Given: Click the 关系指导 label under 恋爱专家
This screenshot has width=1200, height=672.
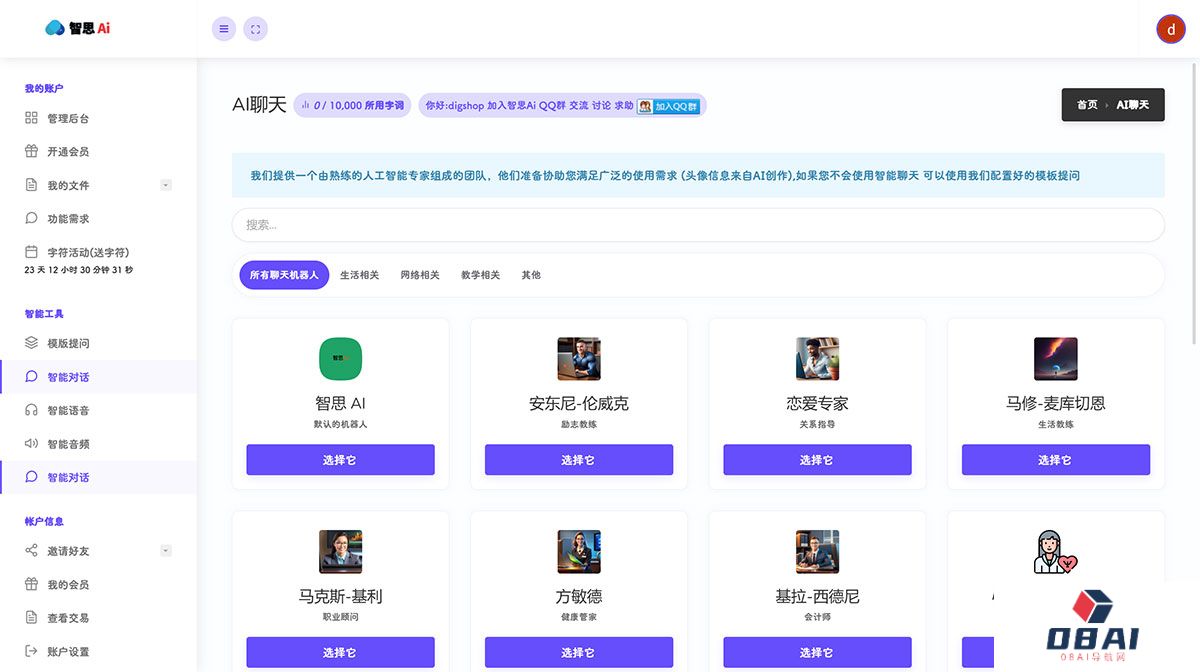Looking at the screenshot, I should click(x=817, y=424).
